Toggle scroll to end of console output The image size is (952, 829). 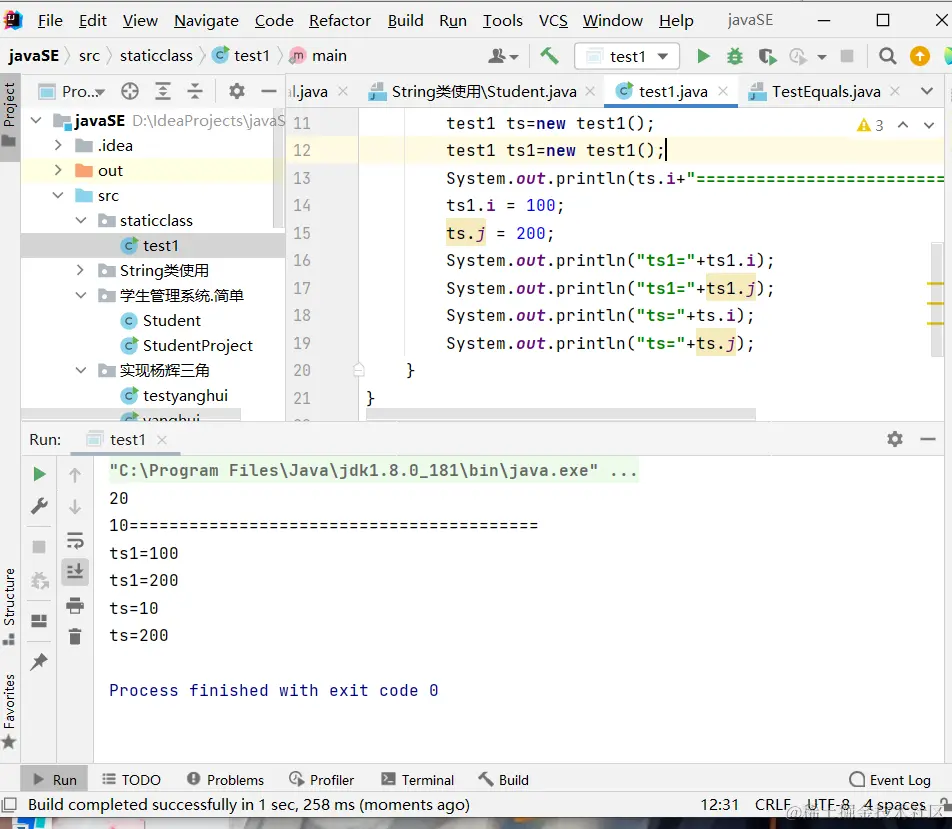coord(75,572)
